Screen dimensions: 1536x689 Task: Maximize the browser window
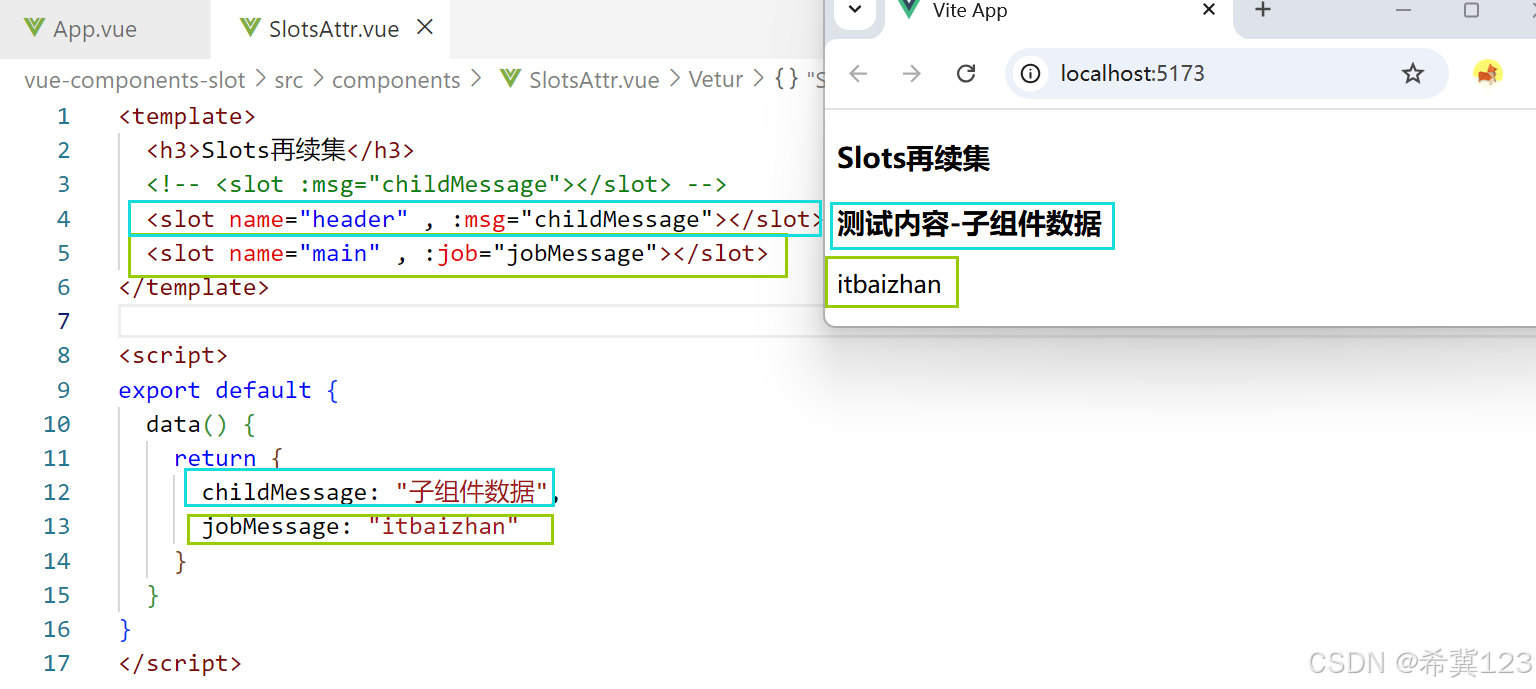coord(1471,10)
